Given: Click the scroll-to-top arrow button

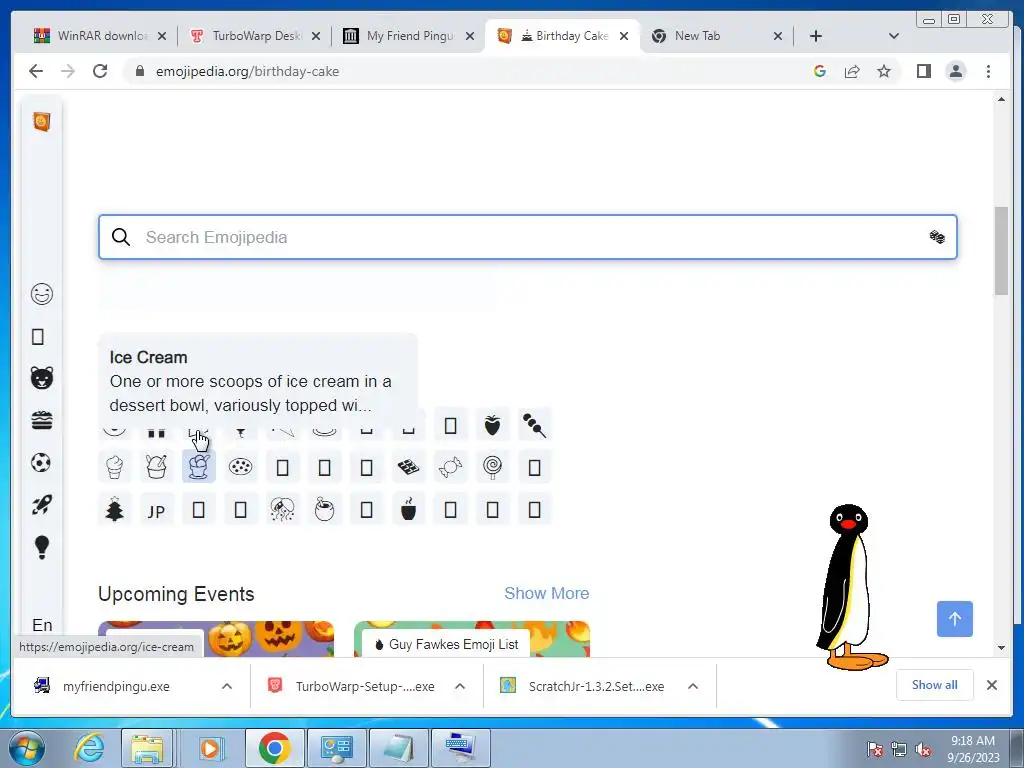Looking at the screenshot, I should (955, 618).
